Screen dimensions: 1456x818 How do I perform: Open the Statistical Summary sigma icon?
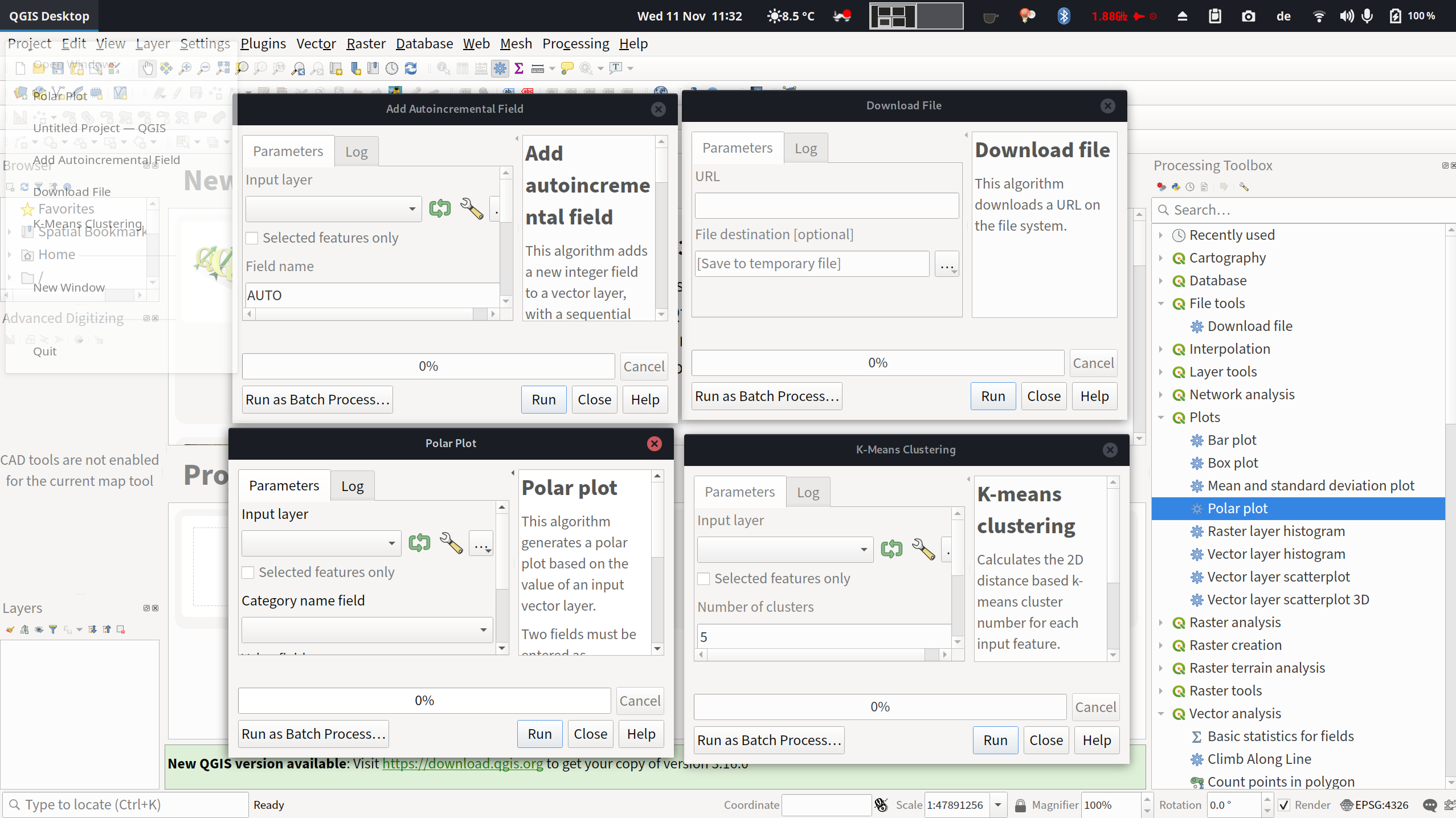coord(519,68)
